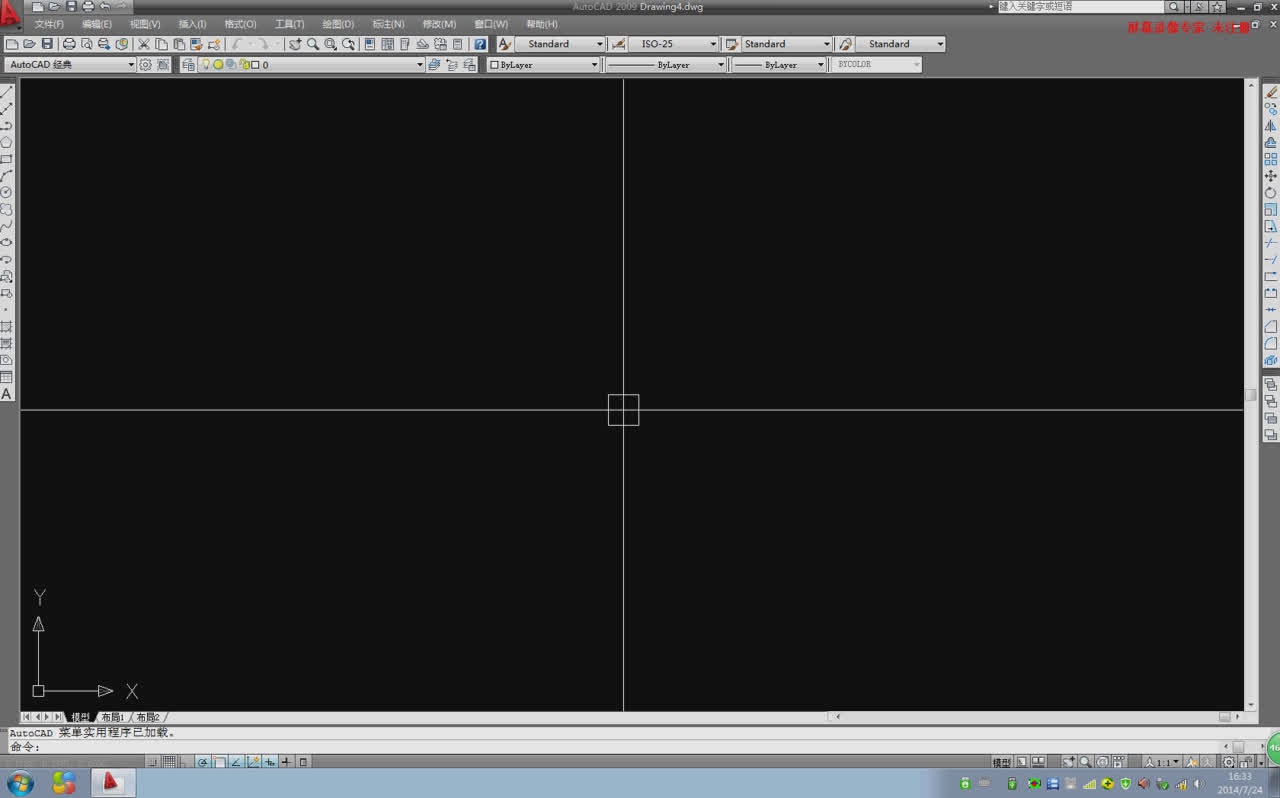Open the 编辑(E) menu
The height and width of the screenshot is (798, 1280).
click(97, 24)
